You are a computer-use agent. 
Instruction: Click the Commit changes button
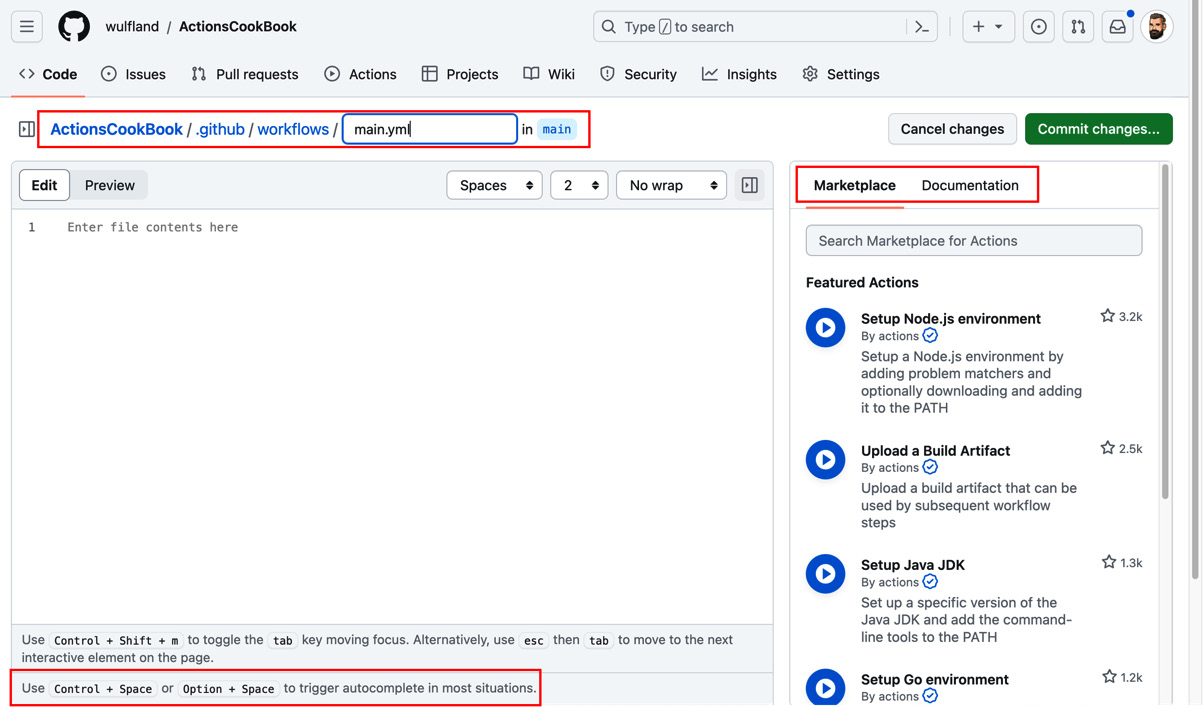click(1098, 129)
